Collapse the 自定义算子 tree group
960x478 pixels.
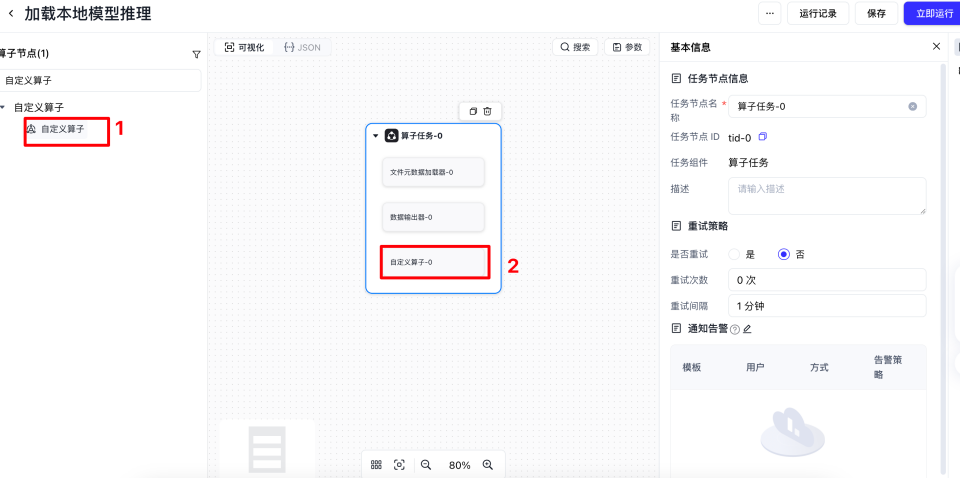click(3, 107)
